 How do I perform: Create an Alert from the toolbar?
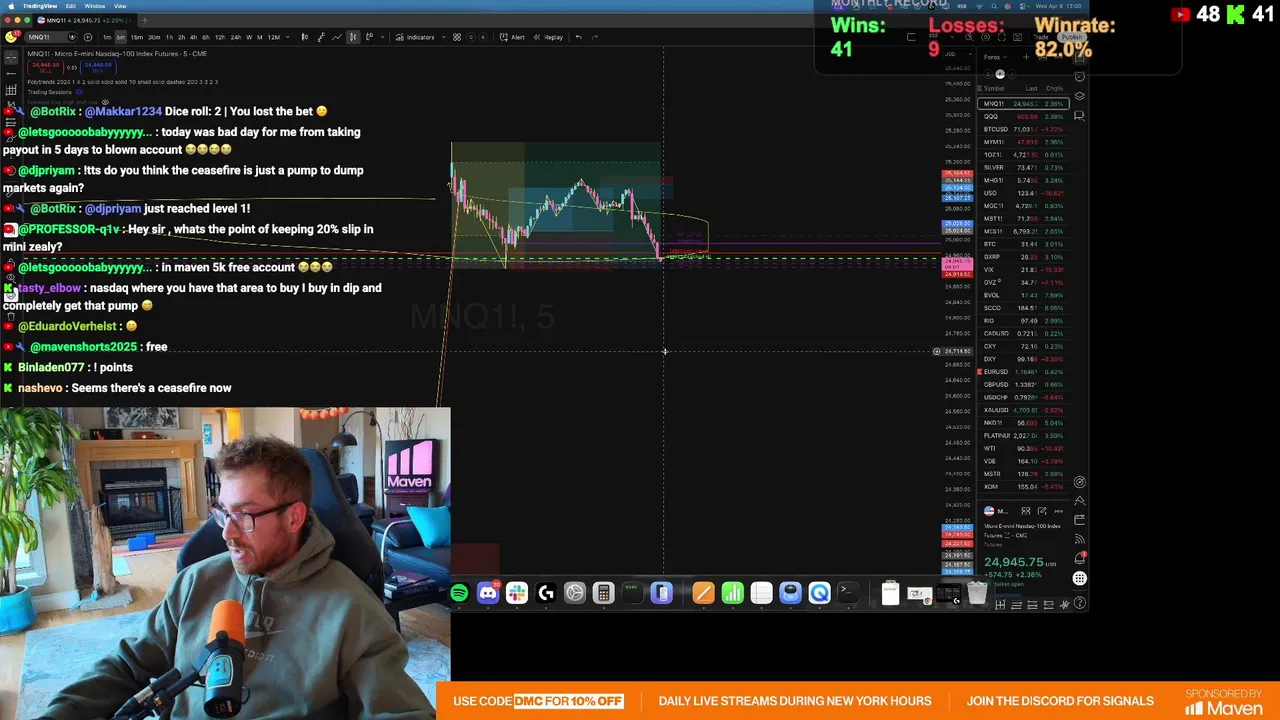512,37
